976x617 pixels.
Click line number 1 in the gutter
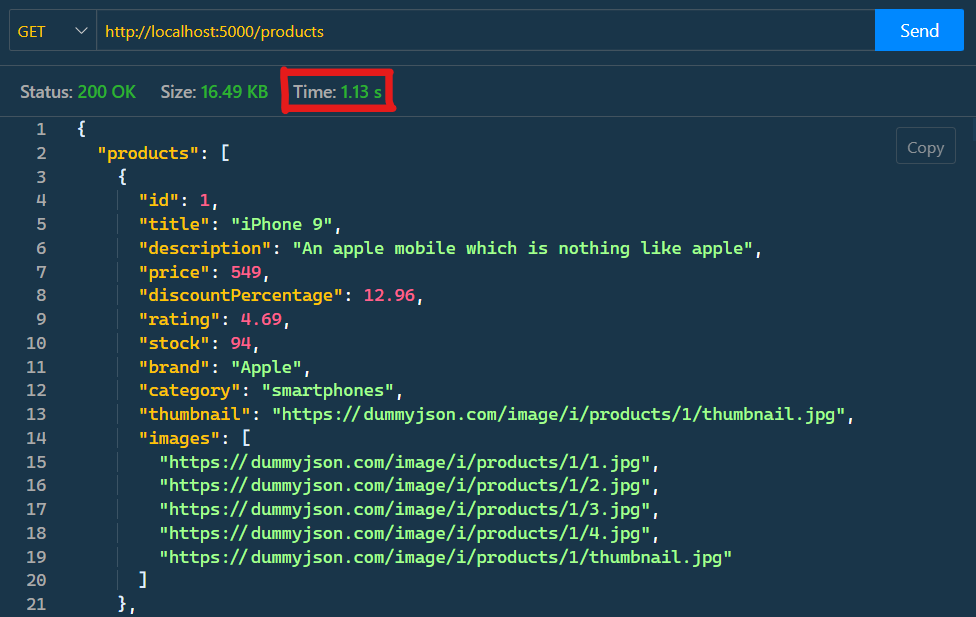41,128
